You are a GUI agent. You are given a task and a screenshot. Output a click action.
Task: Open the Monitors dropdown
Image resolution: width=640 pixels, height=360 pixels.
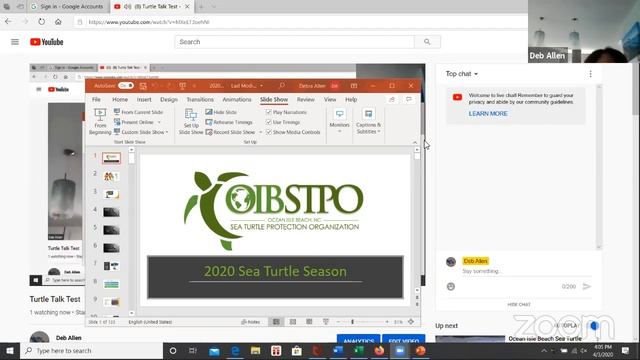tap(340, 121)
